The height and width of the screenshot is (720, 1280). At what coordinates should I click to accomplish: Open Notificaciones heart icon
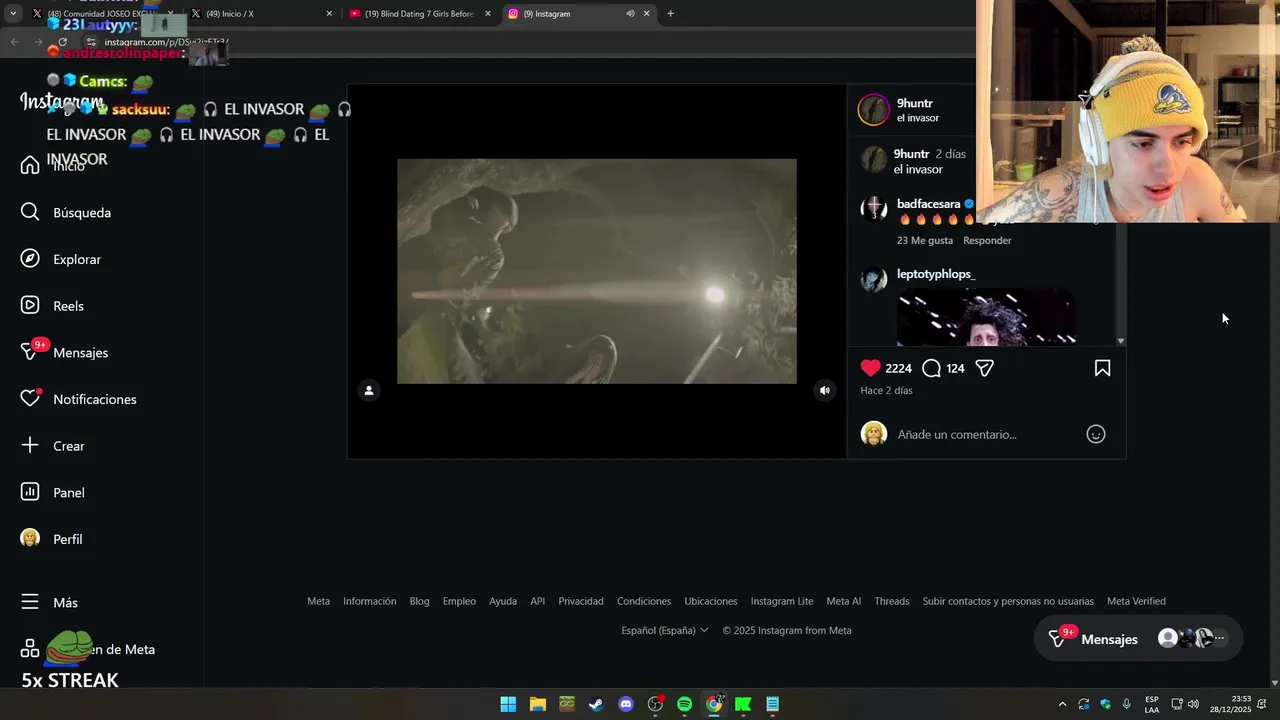(30, 399)
